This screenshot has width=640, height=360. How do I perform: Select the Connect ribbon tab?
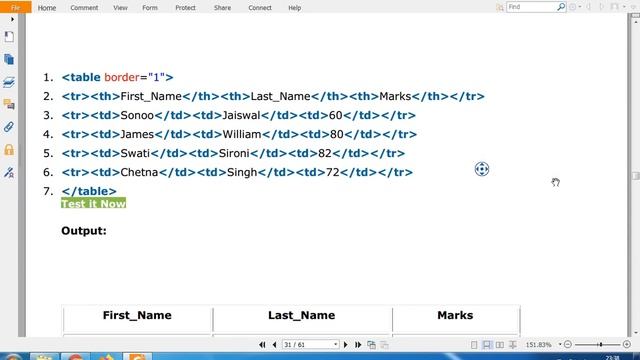260,8
